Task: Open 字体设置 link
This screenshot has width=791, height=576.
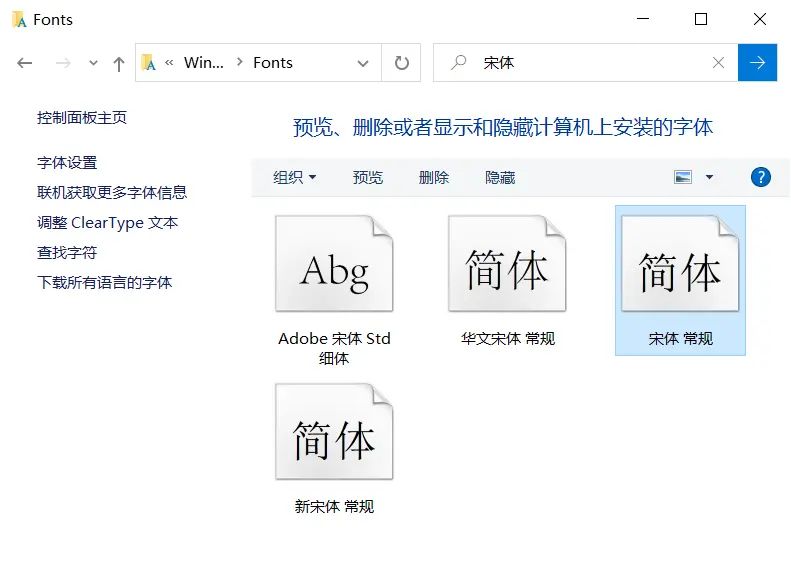Action: tap(67, 162)
